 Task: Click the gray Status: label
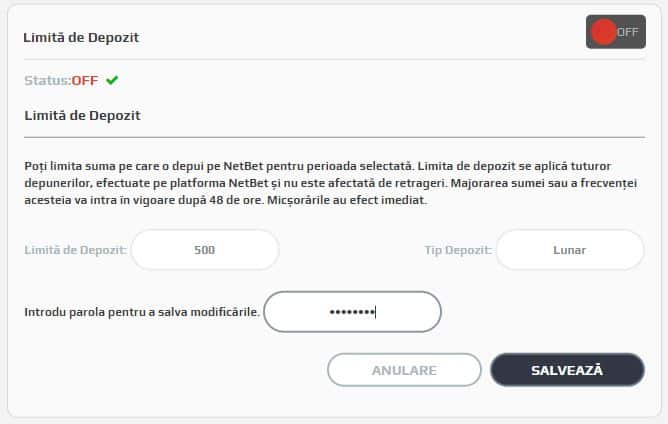(47, 80)
